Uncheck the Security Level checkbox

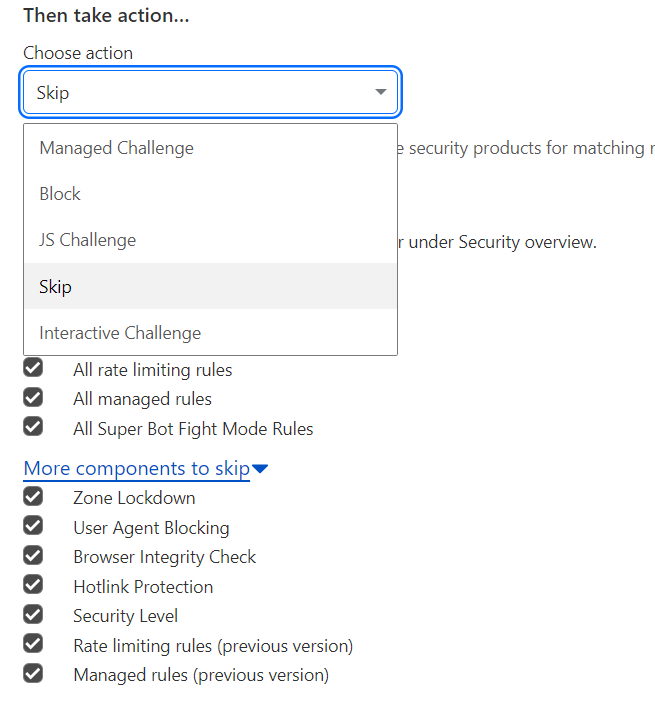tap(33, 614)
